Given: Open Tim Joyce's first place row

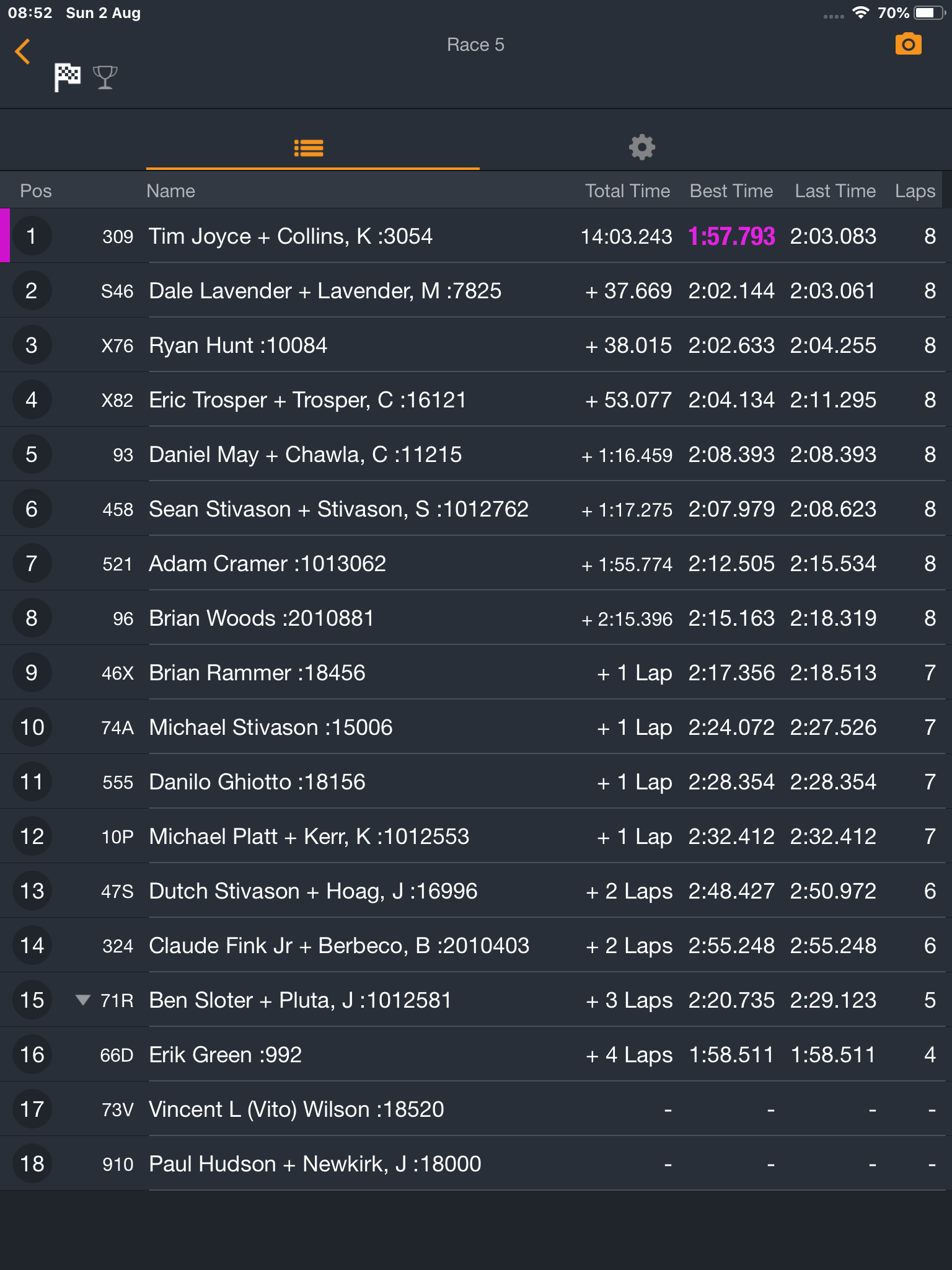Looking at the screenshot, I should tap(476, 236).
